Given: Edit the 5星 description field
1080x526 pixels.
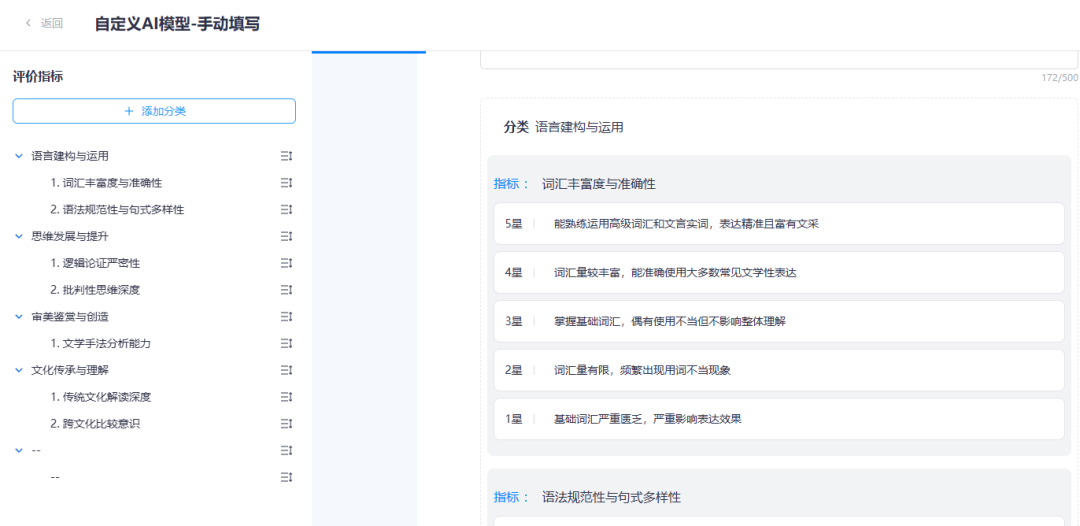Looking at the screenshot, I should pyautogui.click(x=779, y=224).
